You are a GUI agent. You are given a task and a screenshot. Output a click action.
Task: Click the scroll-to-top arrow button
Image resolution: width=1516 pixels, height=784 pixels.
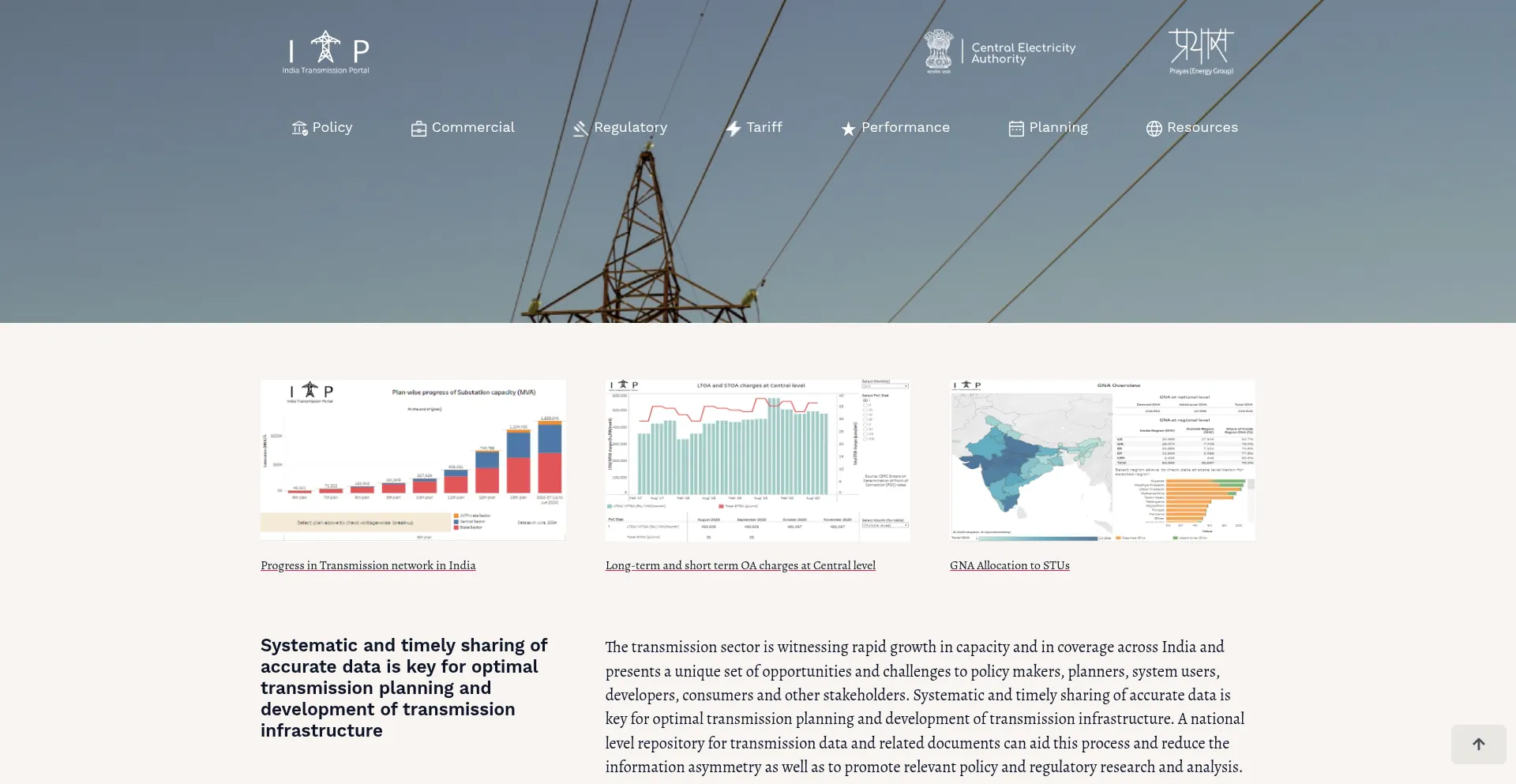coord(1478,744)
